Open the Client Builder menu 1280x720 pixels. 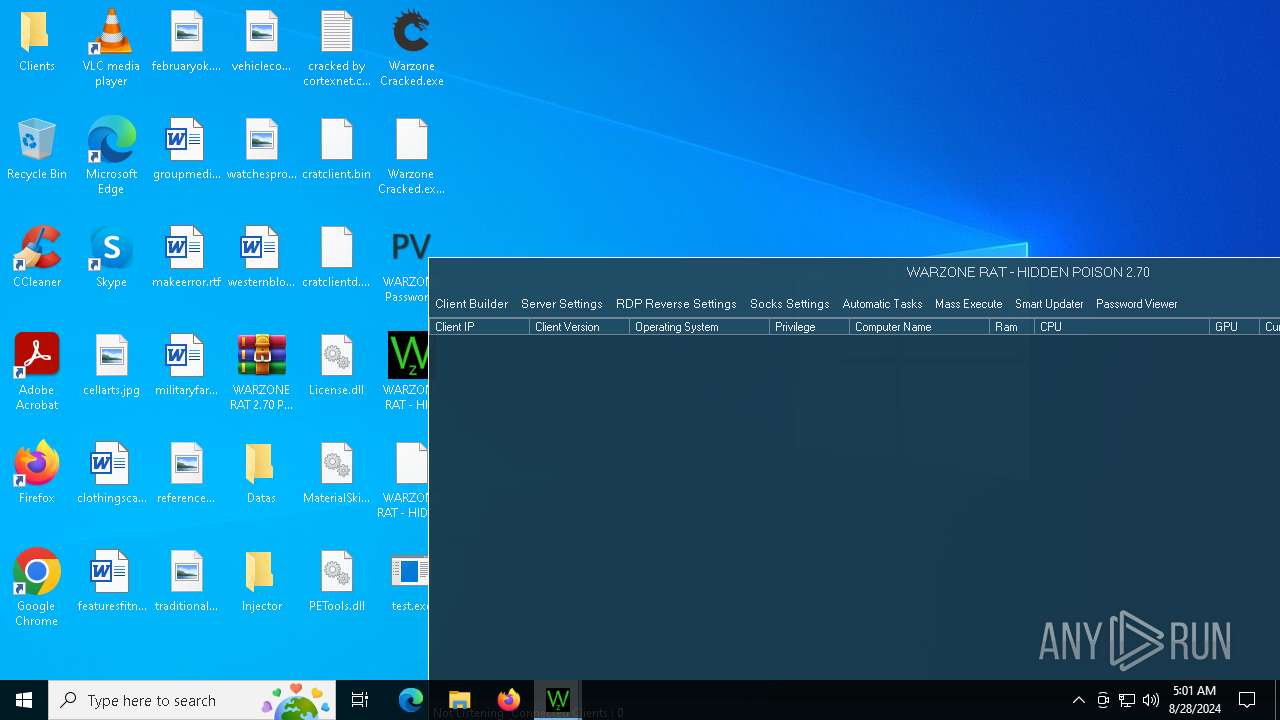[x=471, y=304]
